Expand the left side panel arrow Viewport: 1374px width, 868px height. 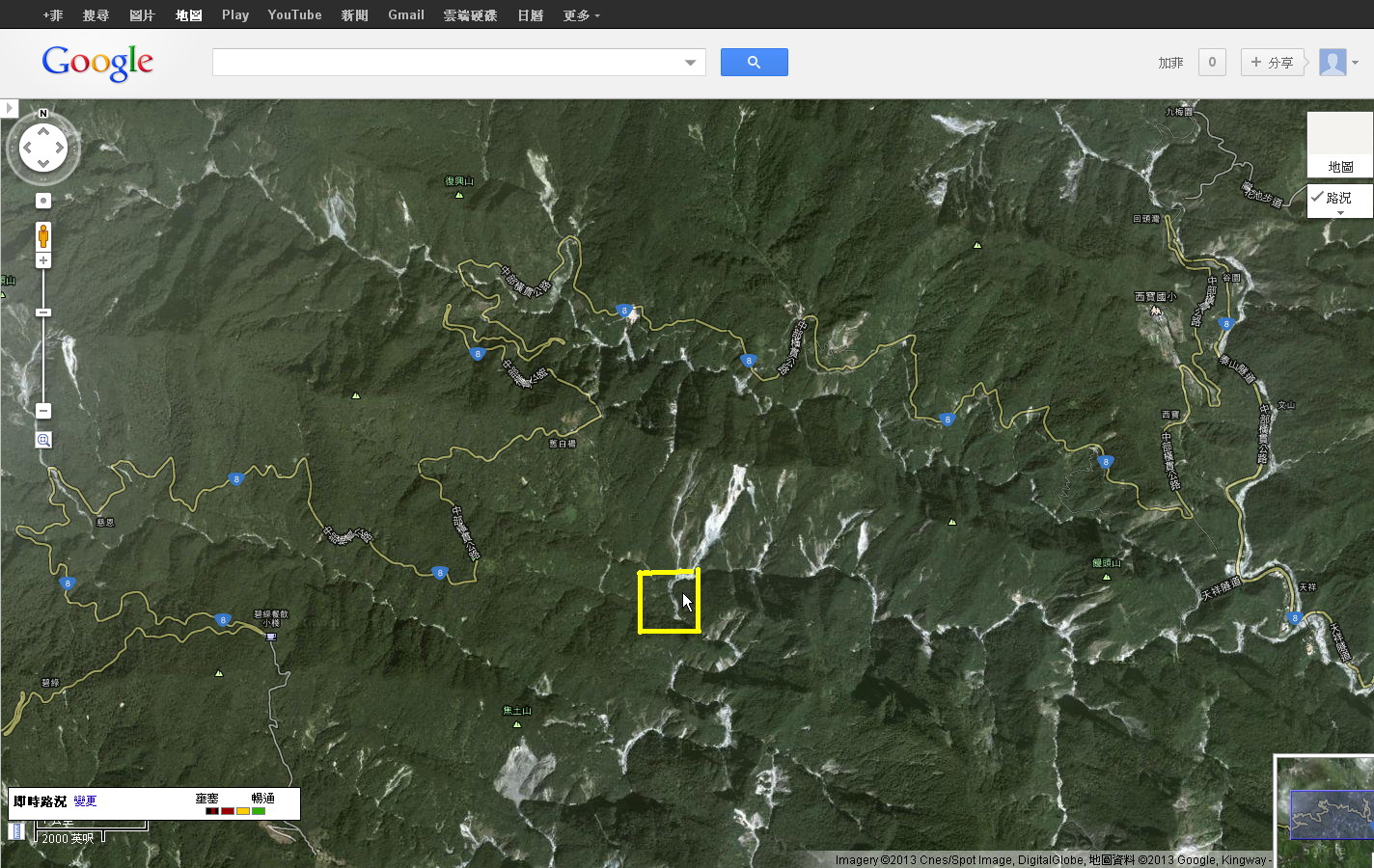(x=9, y=108)
